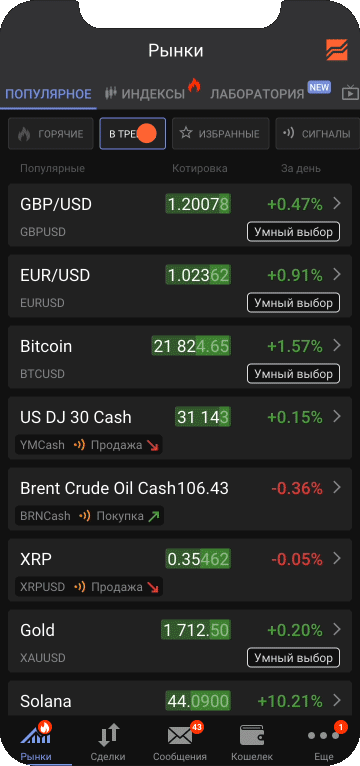This screenshot has height=766, width=360.
Task: Open Сделки arrows icon in bottom bar
Action: tap(108, 735)
